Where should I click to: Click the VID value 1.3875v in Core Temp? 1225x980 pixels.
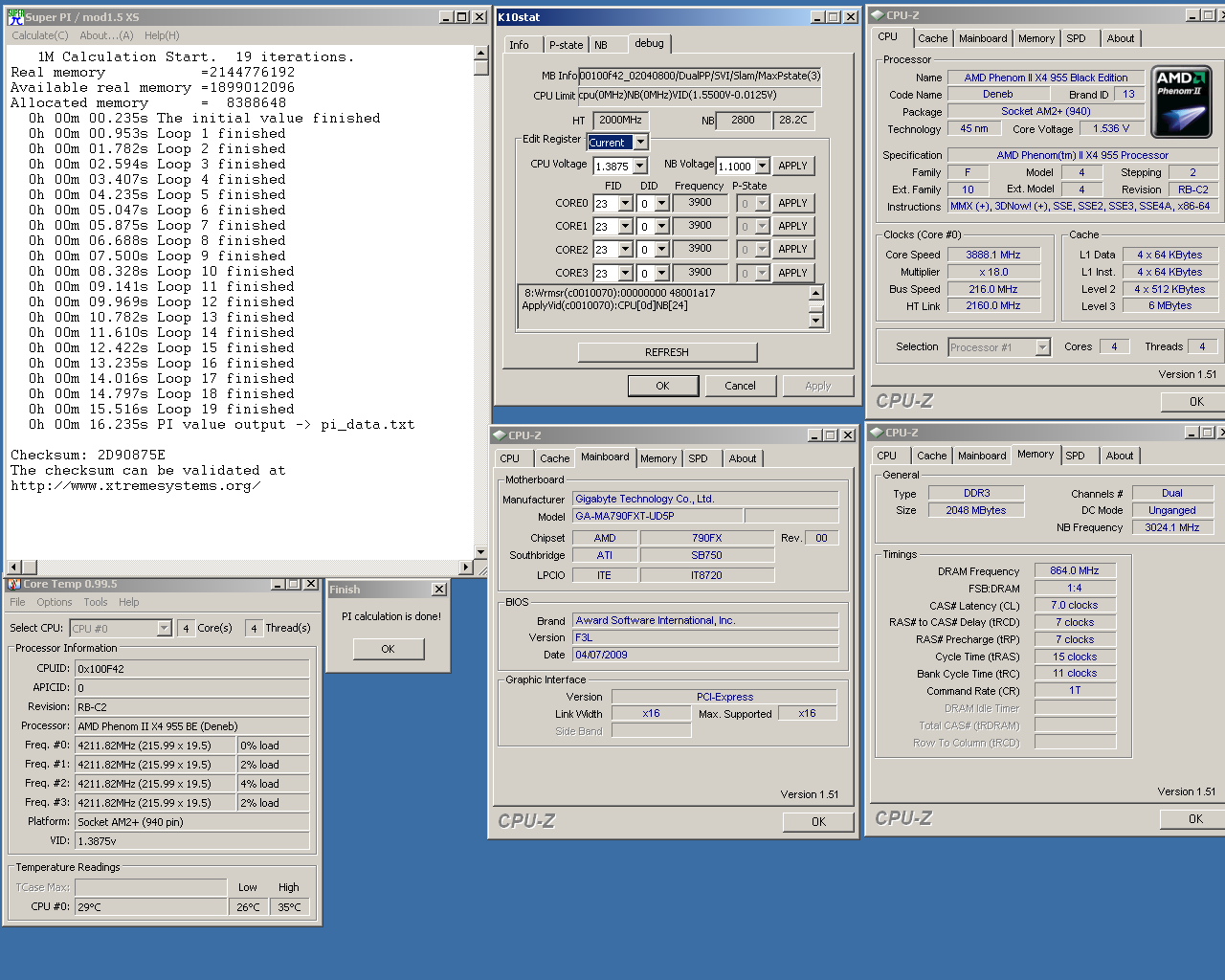191,840
